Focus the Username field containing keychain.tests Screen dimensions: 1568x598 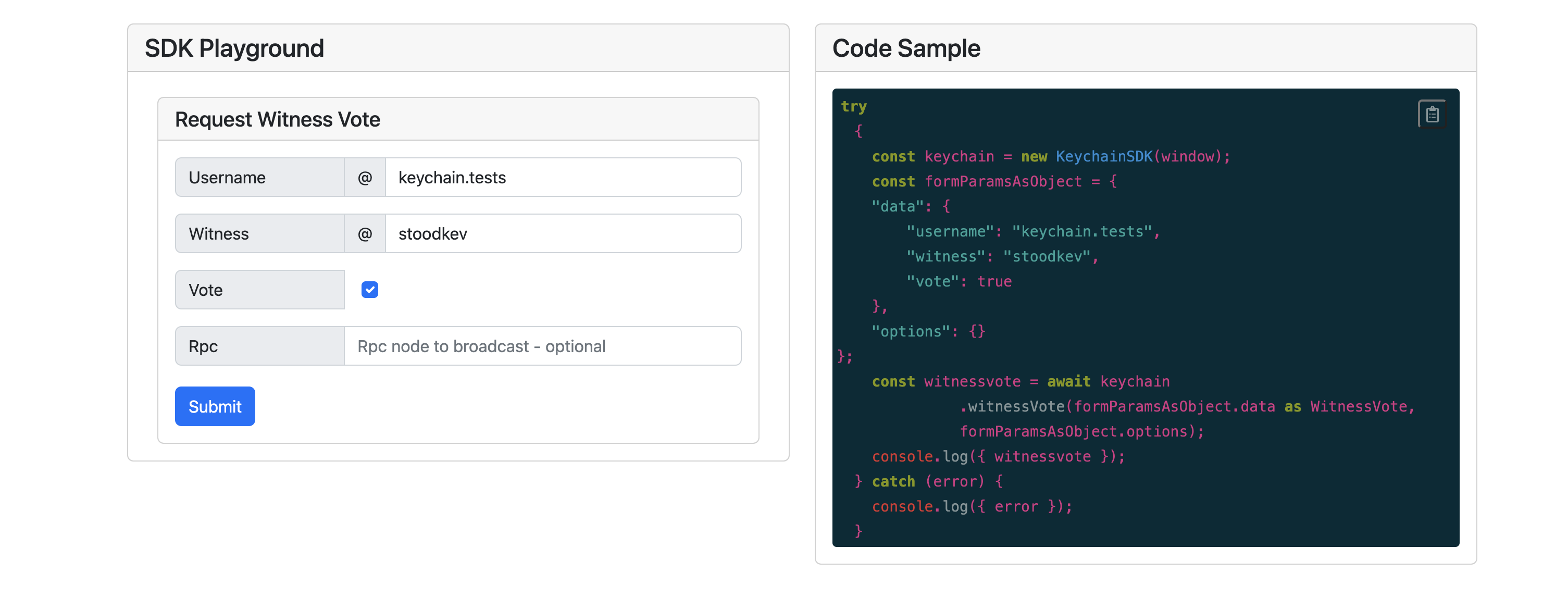[563, 177]
